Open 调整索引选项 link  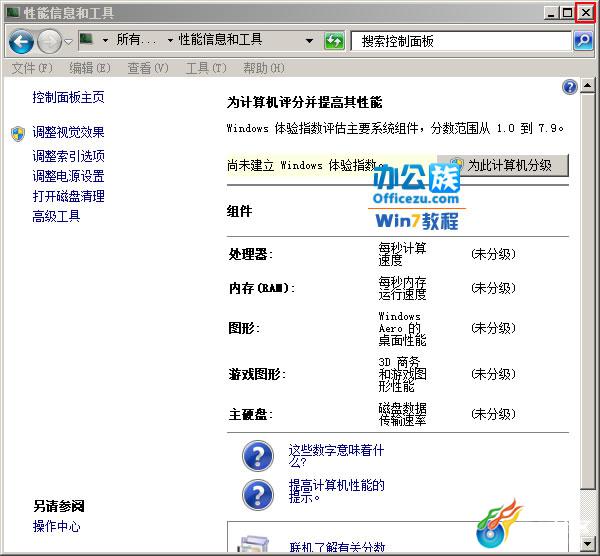(68, 156)
